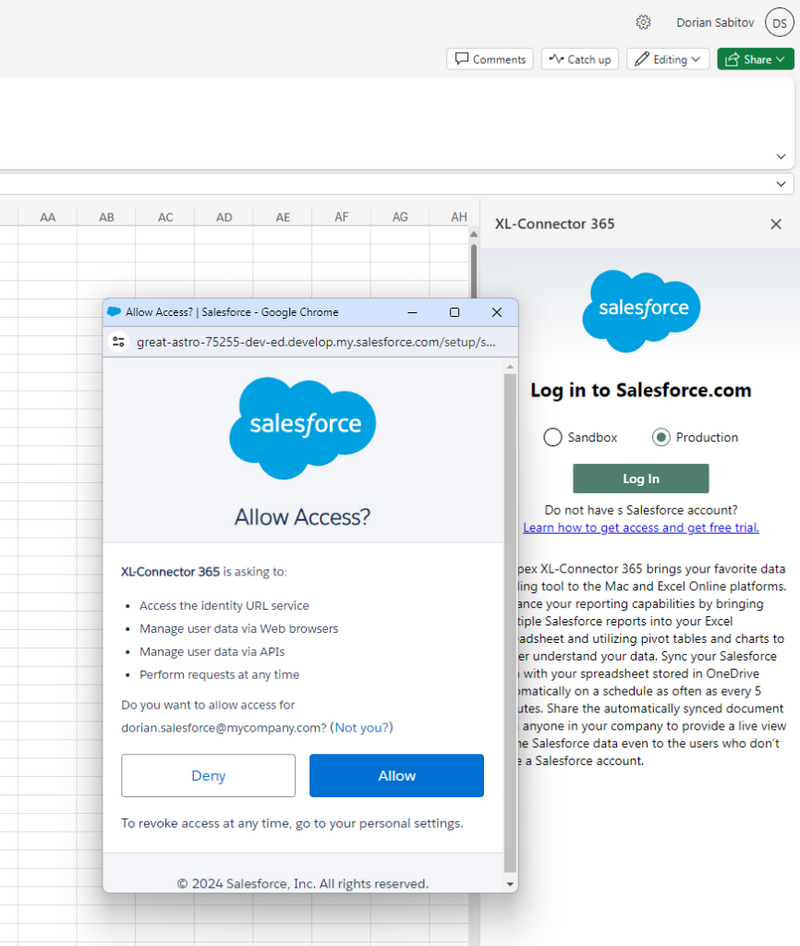
Task: Click 'Manage user data via Web browsers' text
Action: 238,629
